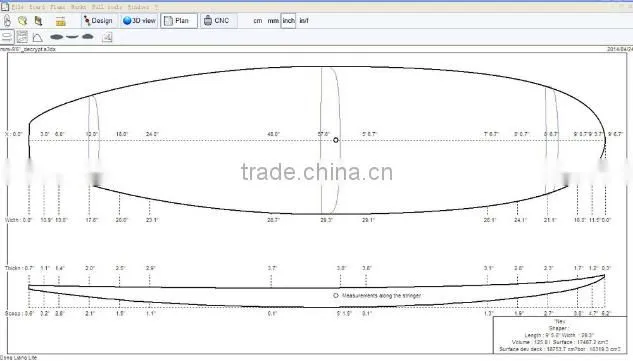Click the print preview page icon
The height and width of the screenshot is (361, 633).
coord(107,37)
